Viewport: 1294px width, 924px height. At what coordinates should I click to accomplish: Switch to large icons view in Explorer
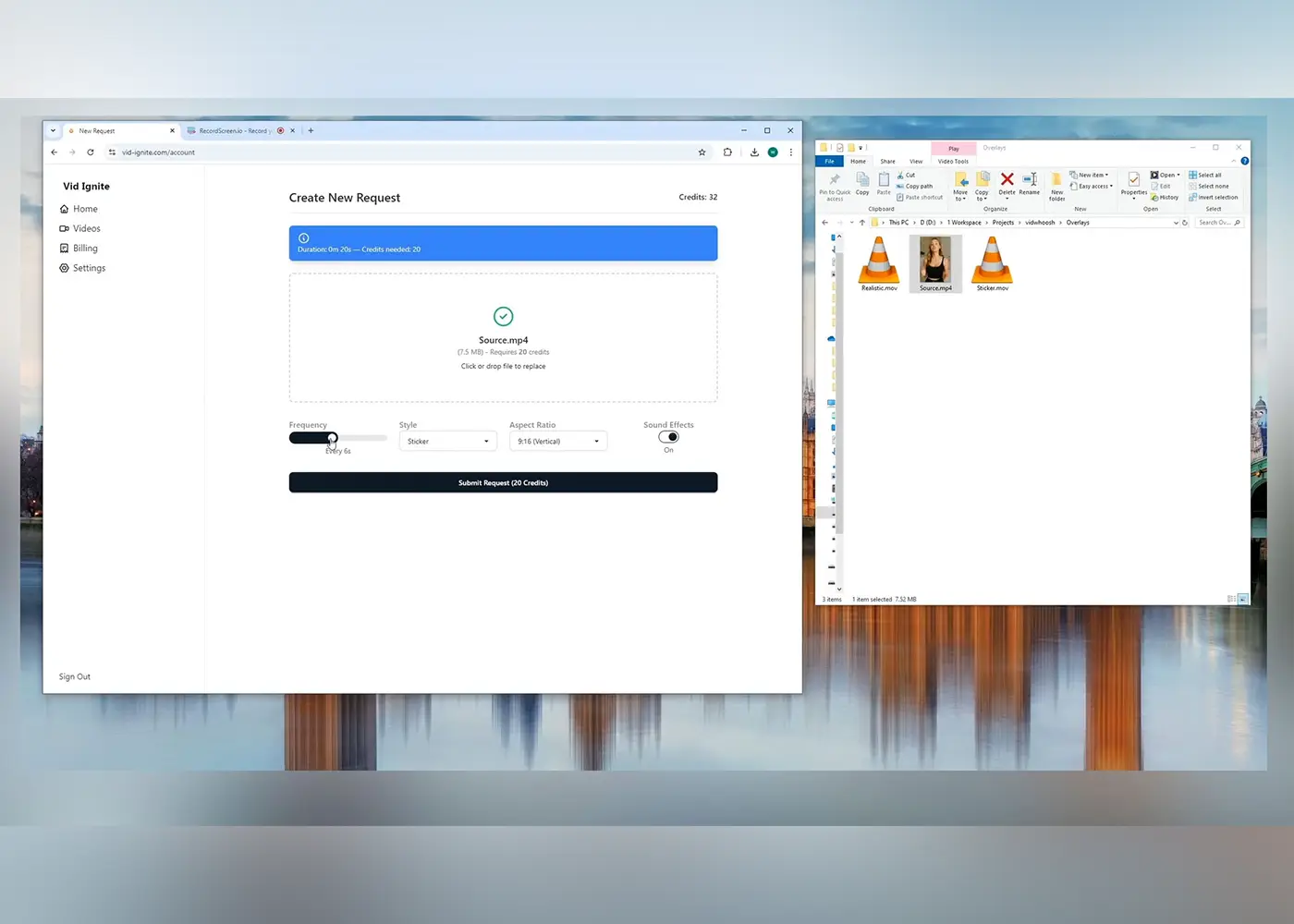pos(1243,599)
